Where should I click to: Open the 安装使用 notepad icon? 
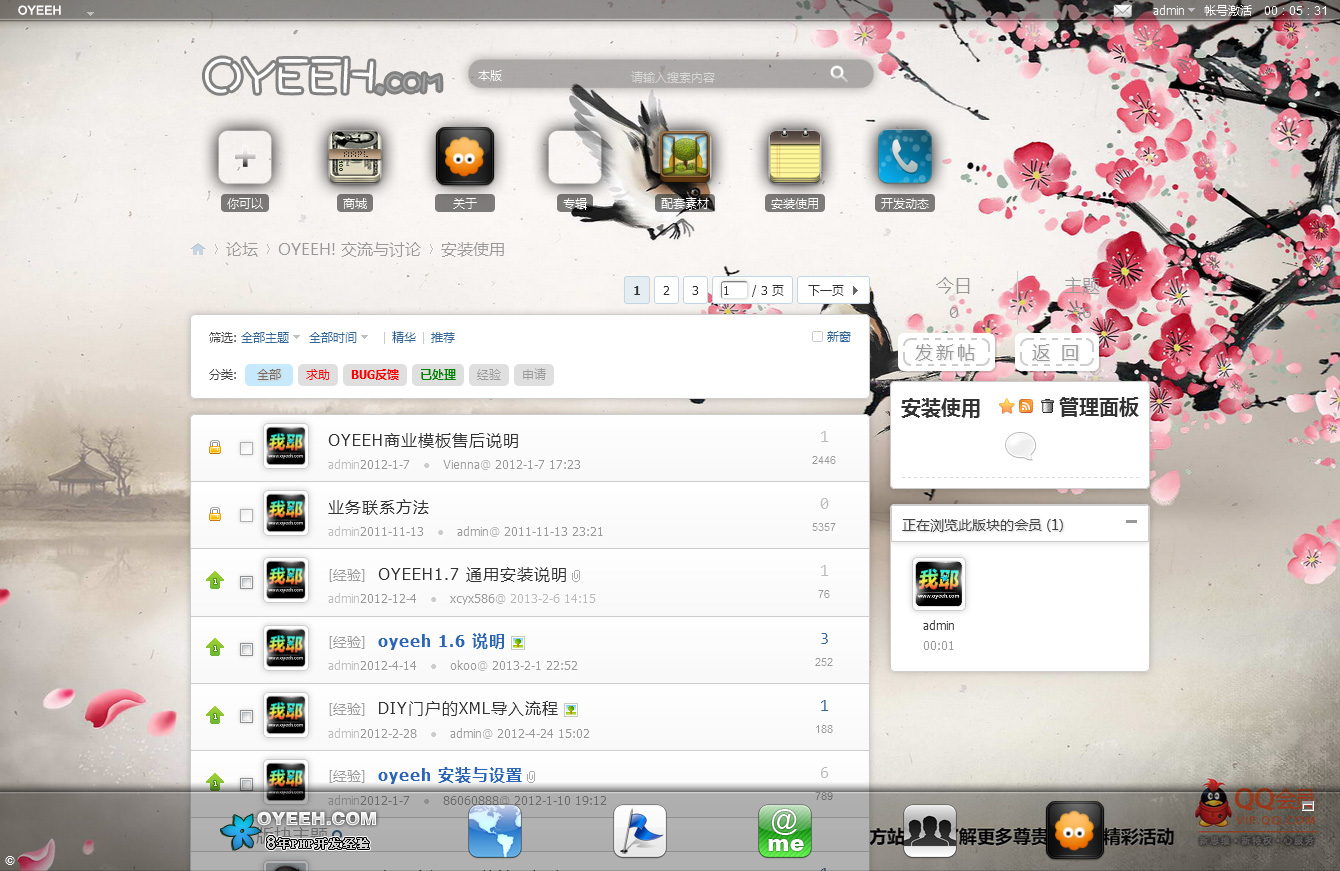(x=795, y=157)
